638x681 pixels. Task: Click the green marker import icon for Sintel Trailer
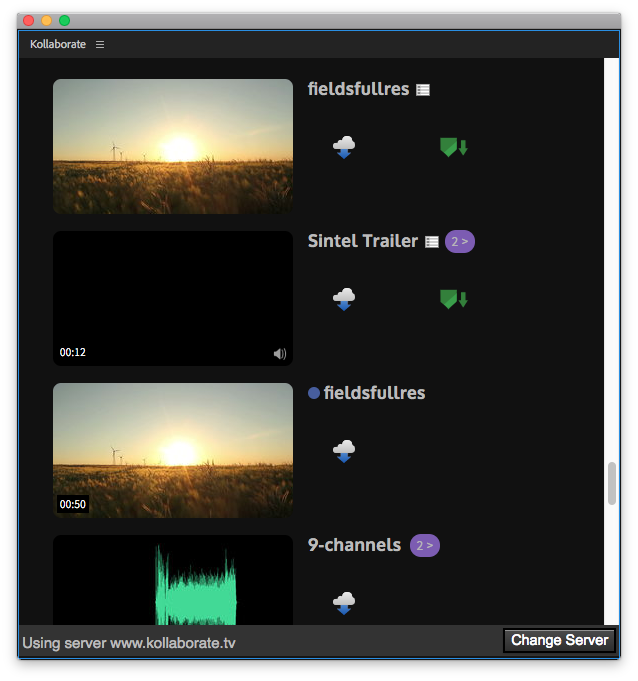454,299
